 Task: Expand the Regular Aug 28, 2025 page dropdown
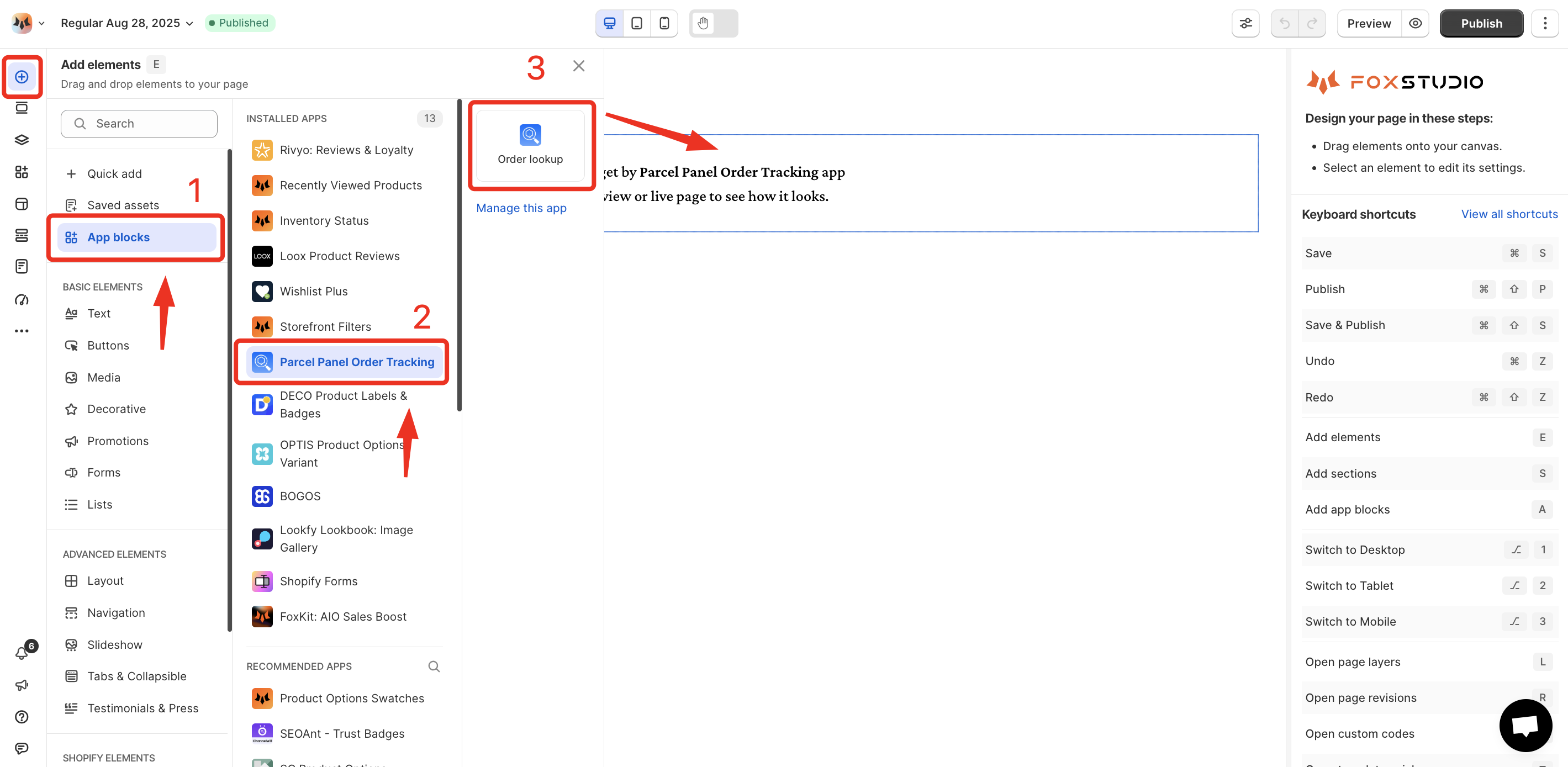click(x=127, y=23)
